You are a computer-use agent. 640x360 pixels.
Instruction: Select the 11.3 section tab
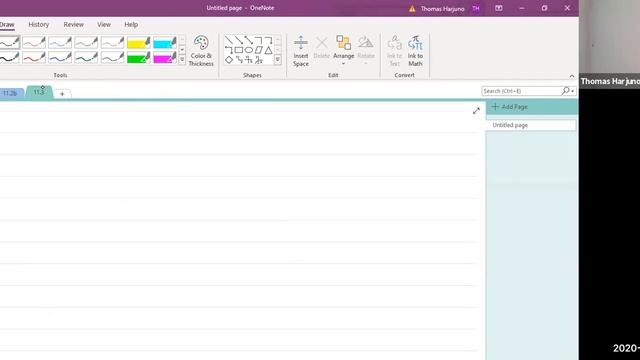pos(39,92)
